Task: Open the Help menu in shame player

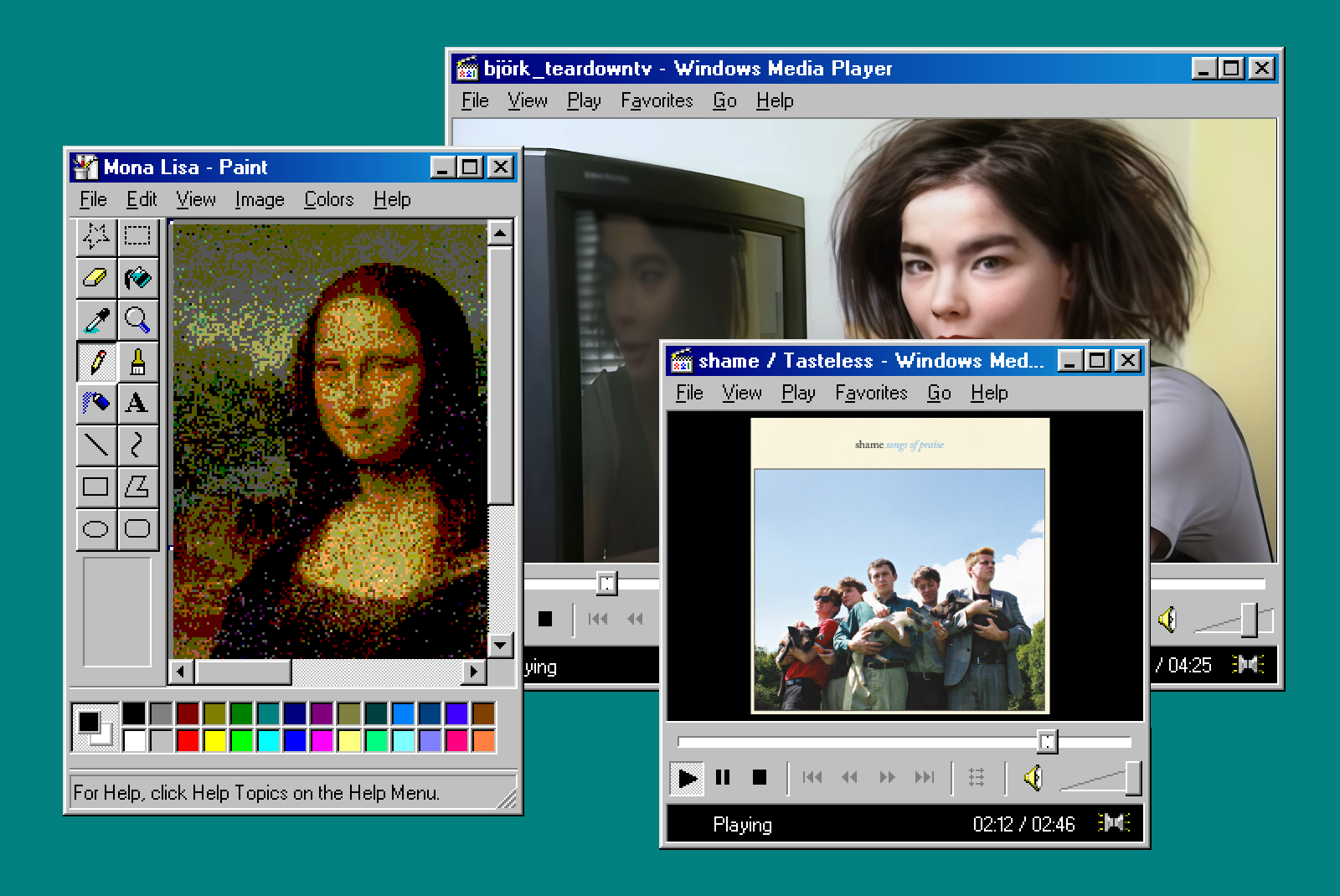Action: (989, 394)
